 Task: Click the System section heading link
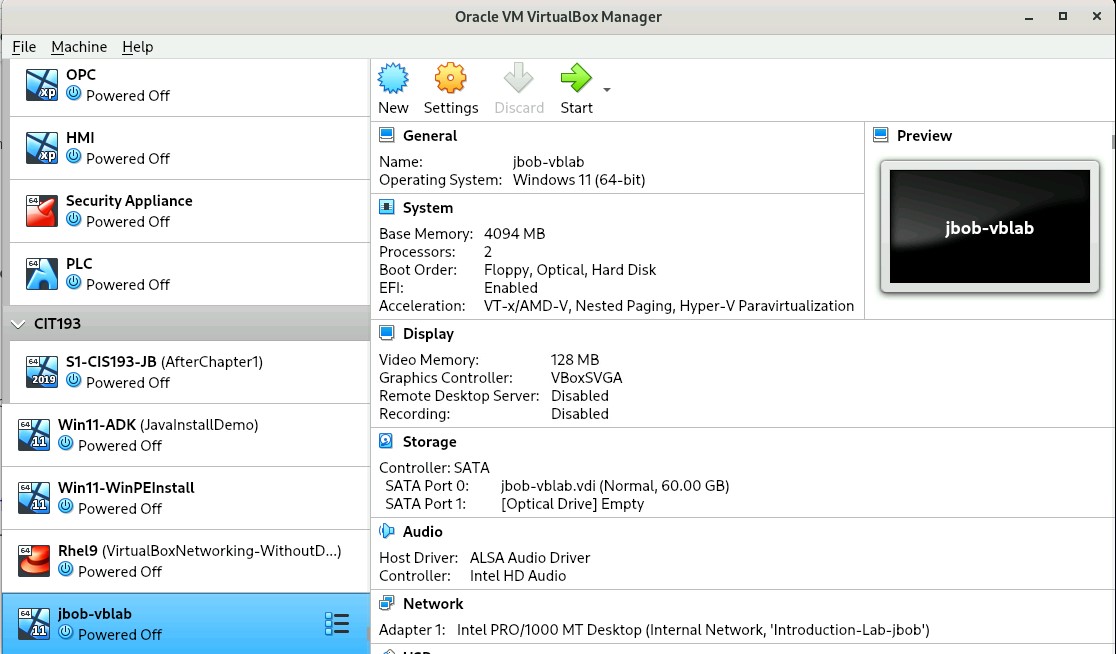(x=427, y=208)
